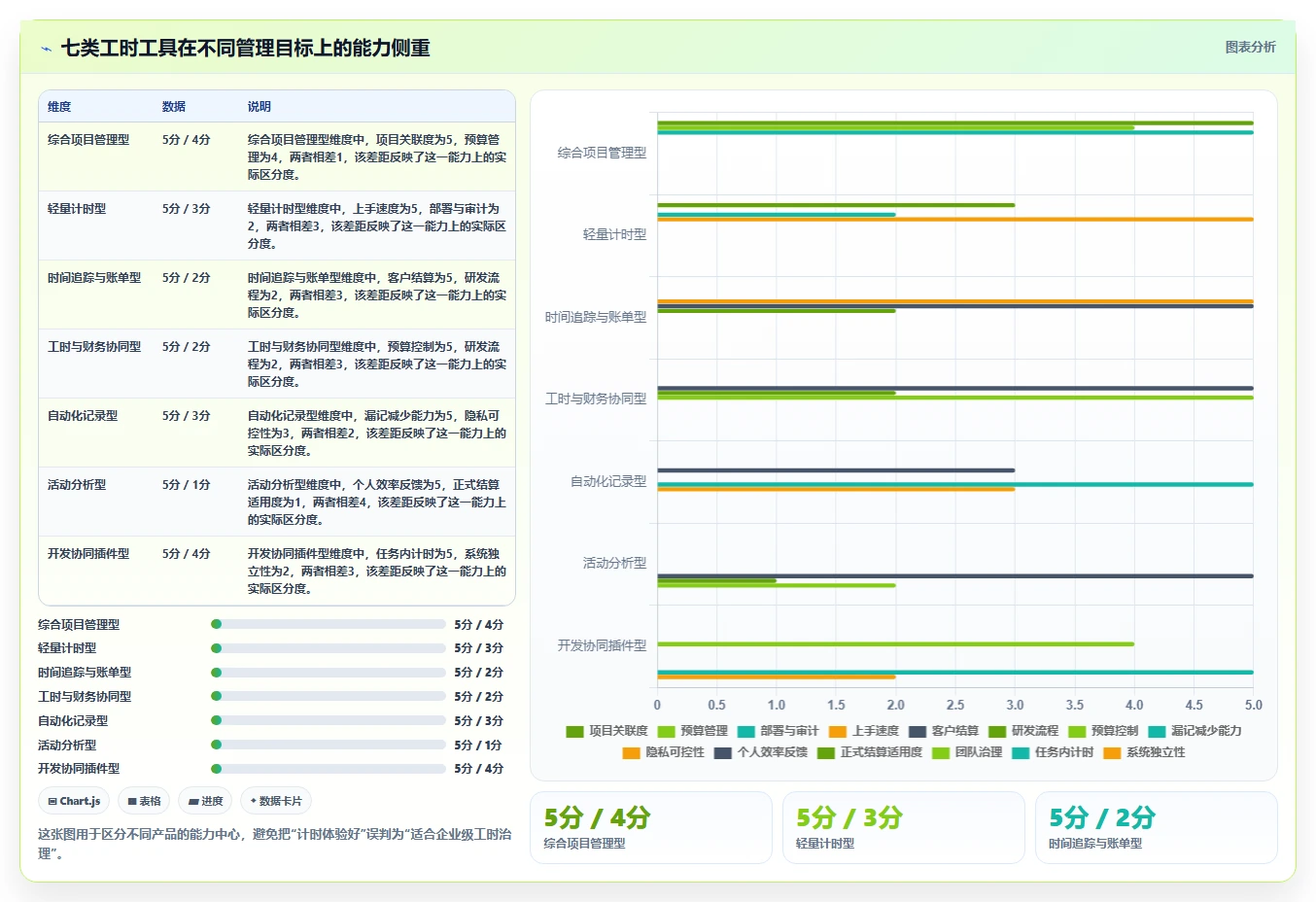Click the 自动化记录型 label in the progress list
1316x902 pixels.
point(73,721)
